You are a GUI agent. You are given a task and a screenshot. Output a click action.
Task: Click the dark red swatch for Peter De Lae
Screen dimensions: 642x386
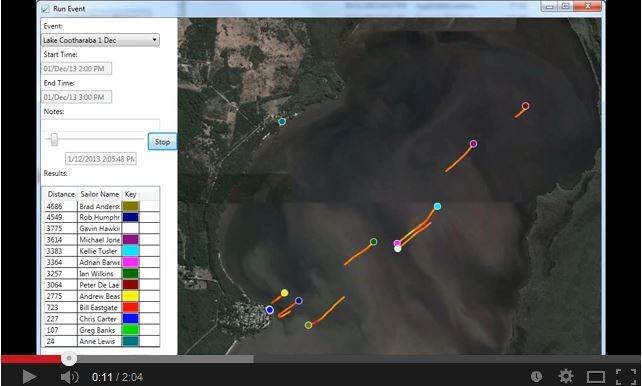coord(131,285)
